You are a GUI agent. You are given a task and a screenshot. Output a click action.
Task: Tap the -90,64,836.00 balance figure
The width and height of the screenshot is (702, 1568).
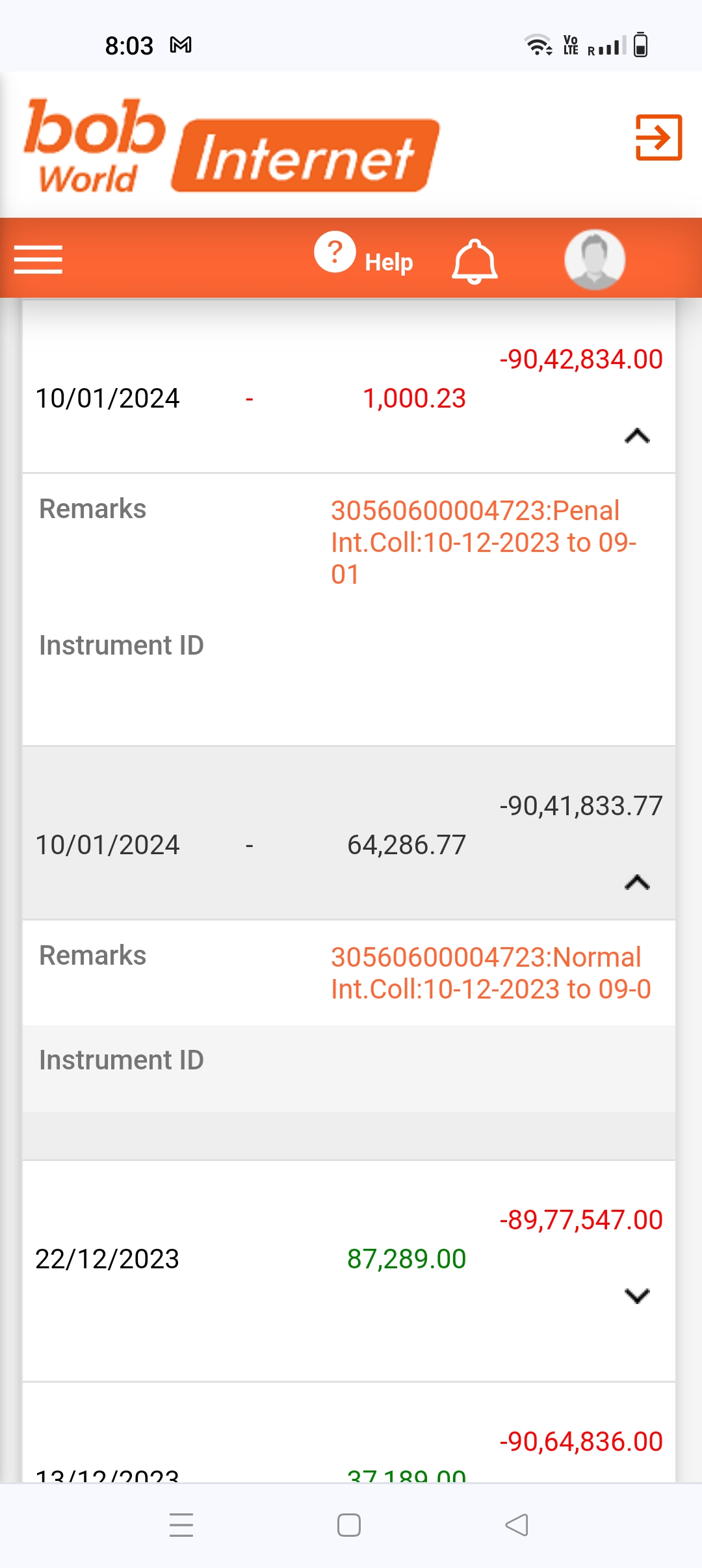(x=580, y=1442)
